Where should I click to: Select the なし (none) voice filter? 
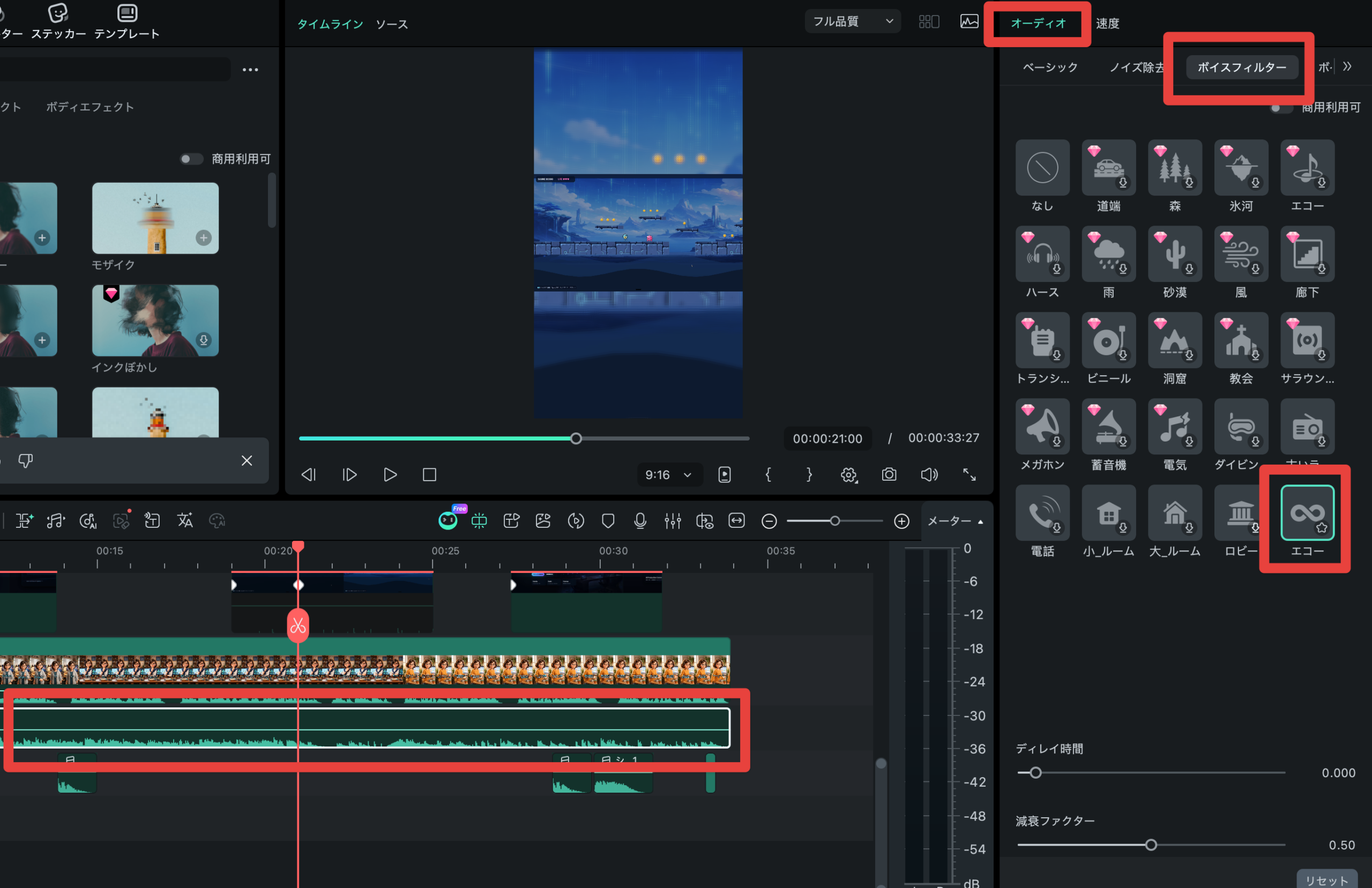click(1042, 167)
